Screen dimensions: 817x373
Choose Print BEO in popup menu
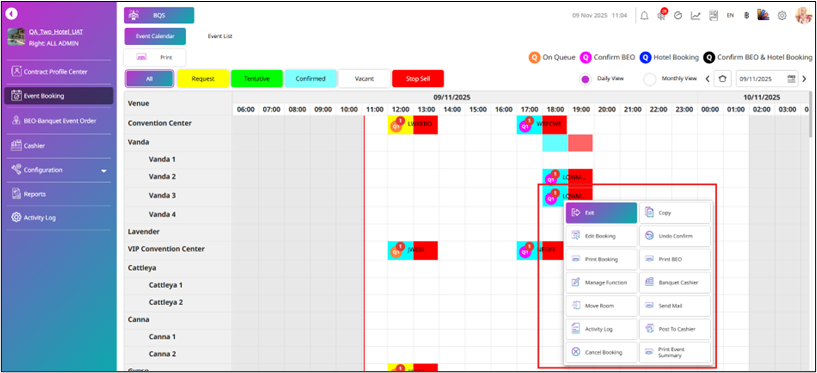pos(675,259)
